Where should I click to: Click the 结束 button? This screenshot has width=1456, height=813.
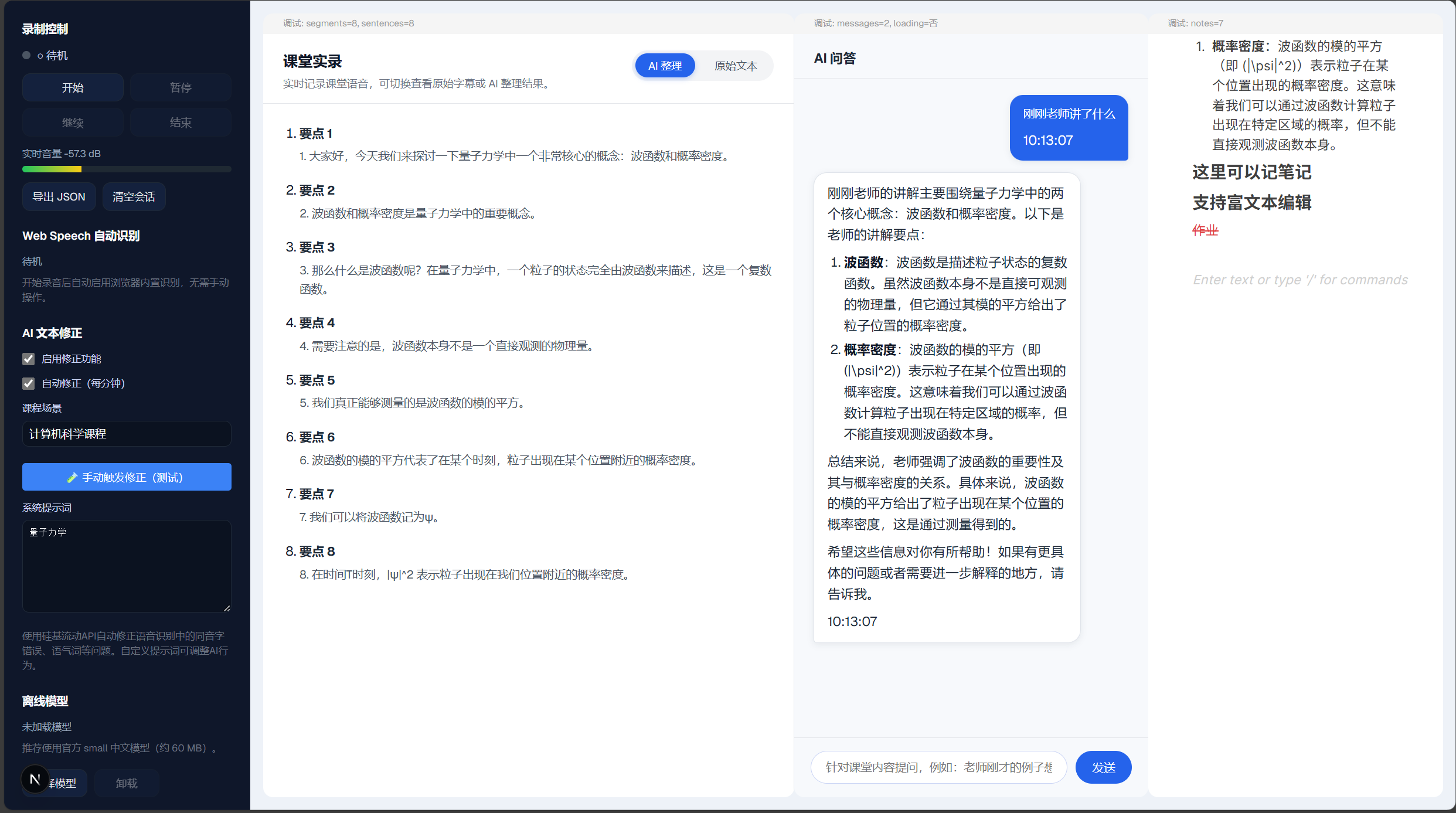click(x=181, y=123)
